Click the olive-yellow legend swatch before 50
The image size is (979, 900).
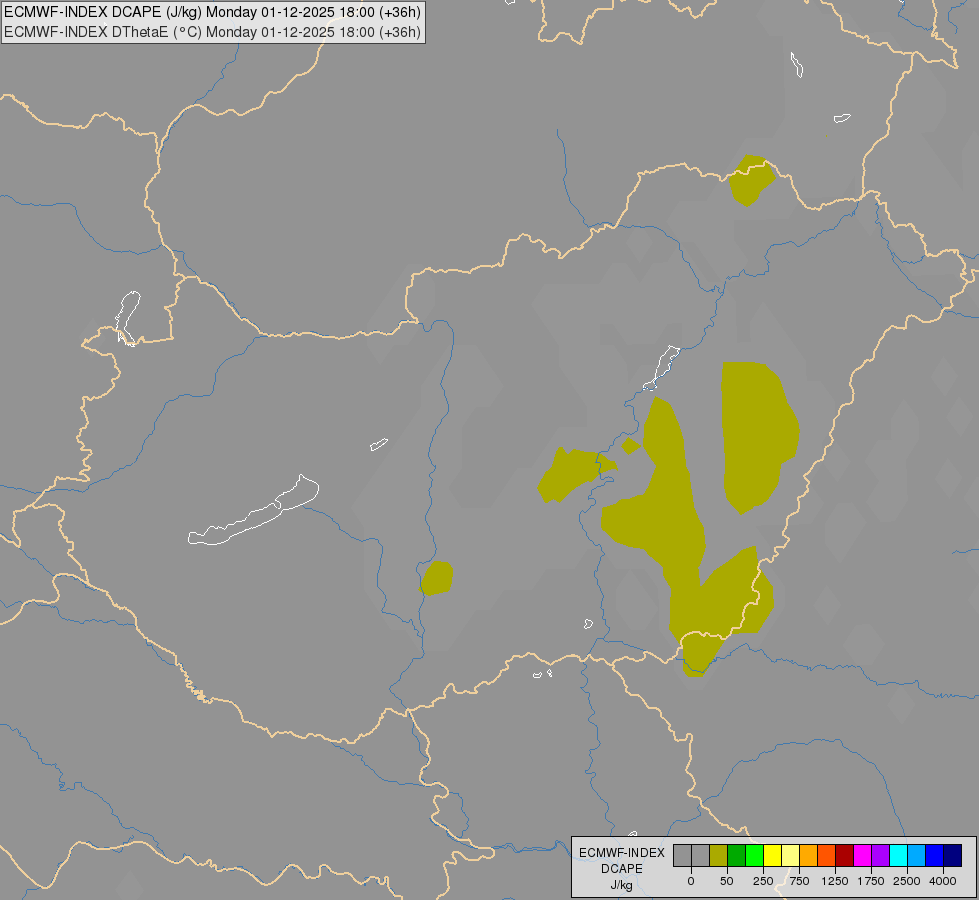pyautogui.click(x=718, y=856)
